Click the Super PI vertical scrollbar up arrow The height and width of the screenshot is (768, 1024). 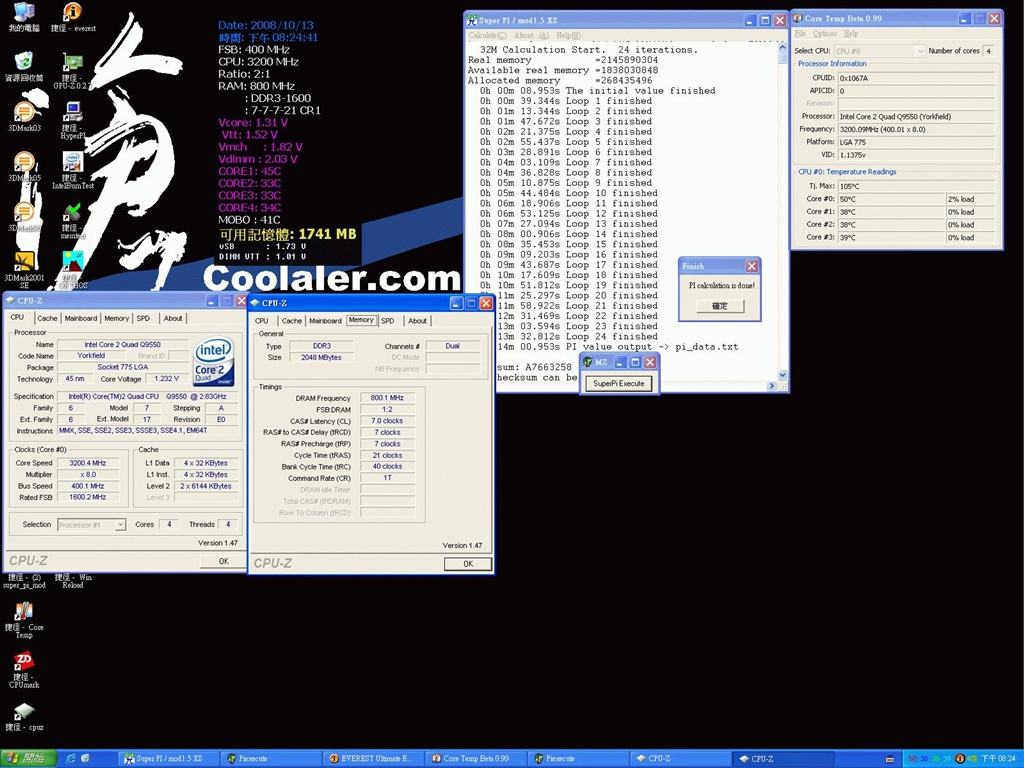[782, 48]
